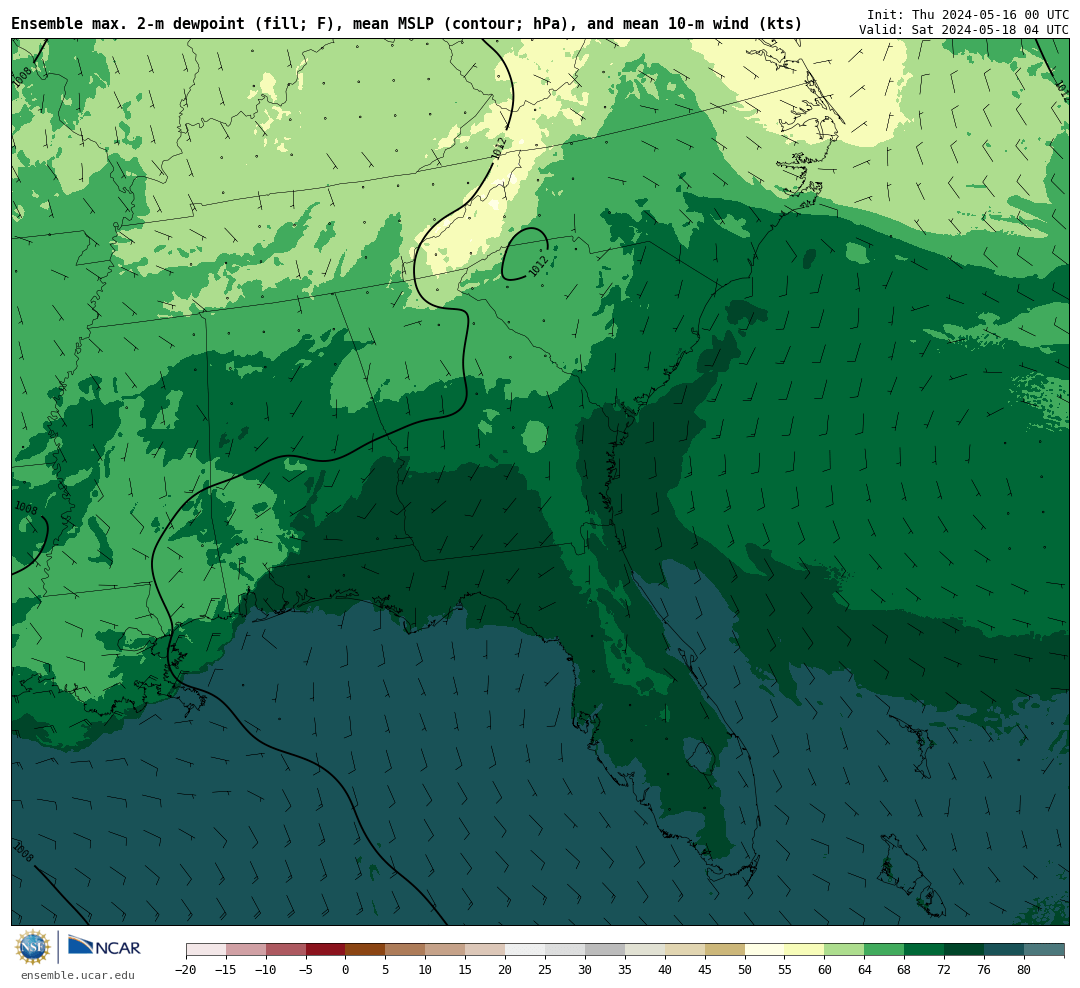Open the ensemble.ucar.edu text link
This screenshot has width=1080, height=988.
click(78, 975)
